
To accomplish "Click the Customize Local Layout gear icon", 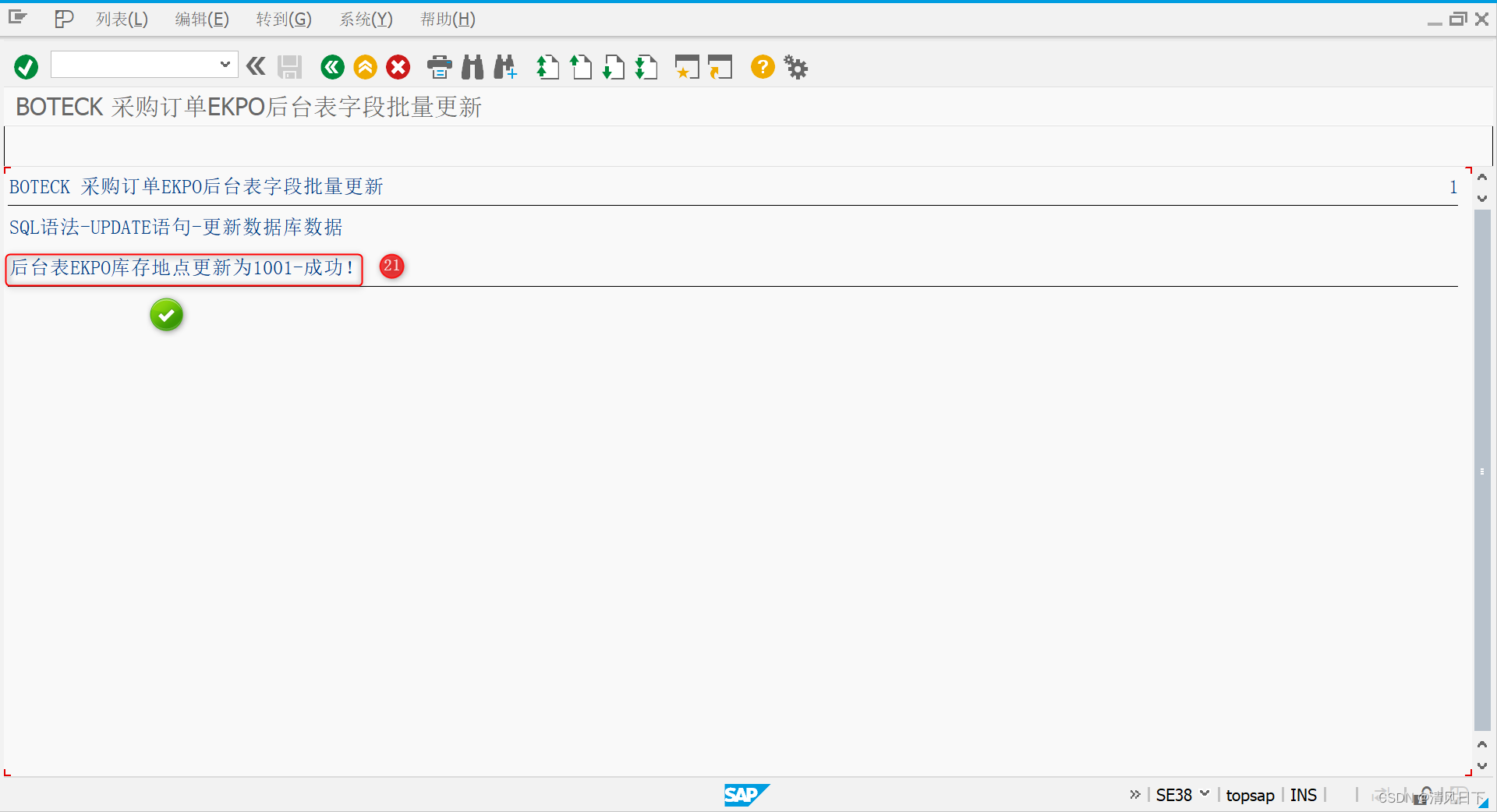I will (x=795, y=68).
